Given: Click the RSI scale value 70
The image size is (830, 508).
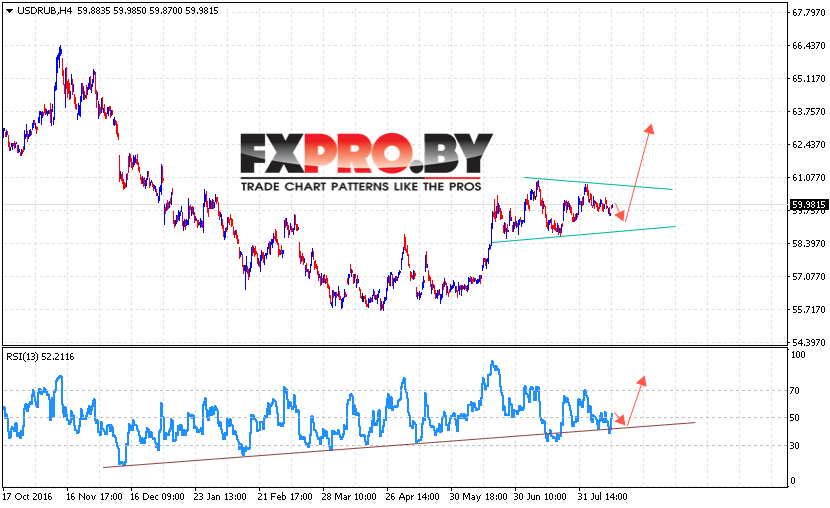Looking at the screenshot, I should [795, 391].
